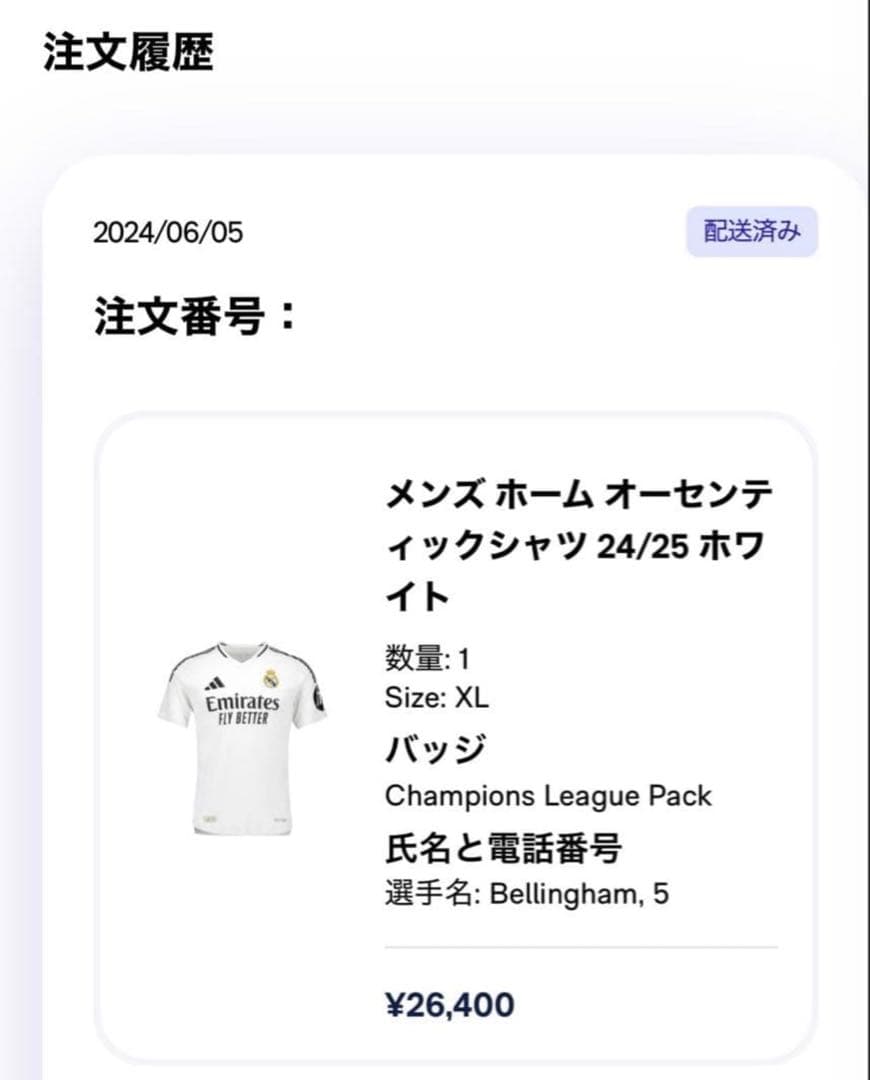The height and width of the screenshot is (1080, 870).
Task: Click the divider line above the price
Action: point(581,947)
